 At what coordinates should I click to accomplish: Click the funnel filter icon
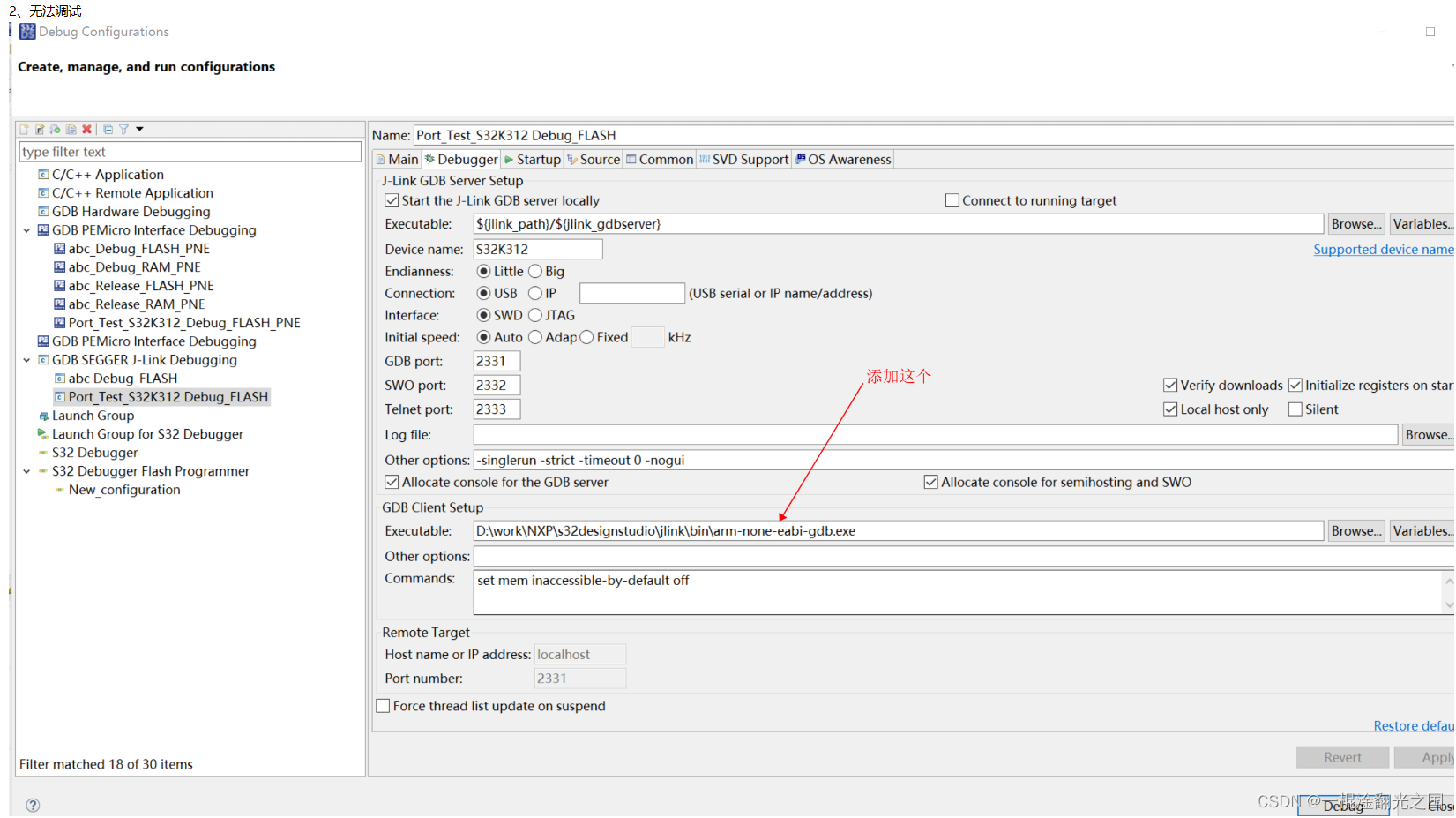[x=124, y=129]
